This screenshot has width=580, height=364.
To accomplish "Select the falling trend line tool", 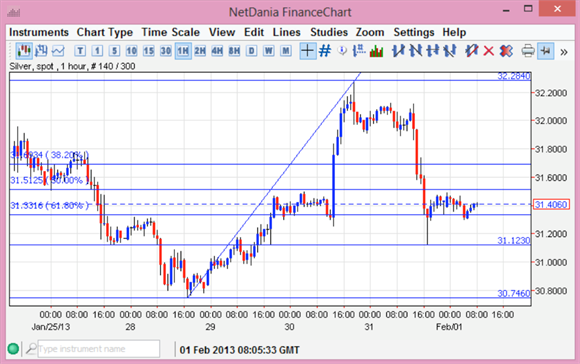I will click(415, 51).
